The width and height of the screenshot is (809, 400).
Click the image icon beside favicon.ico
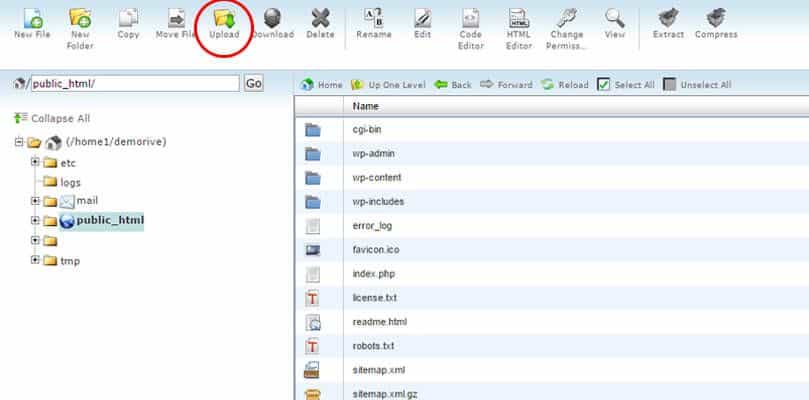point(313,250)
